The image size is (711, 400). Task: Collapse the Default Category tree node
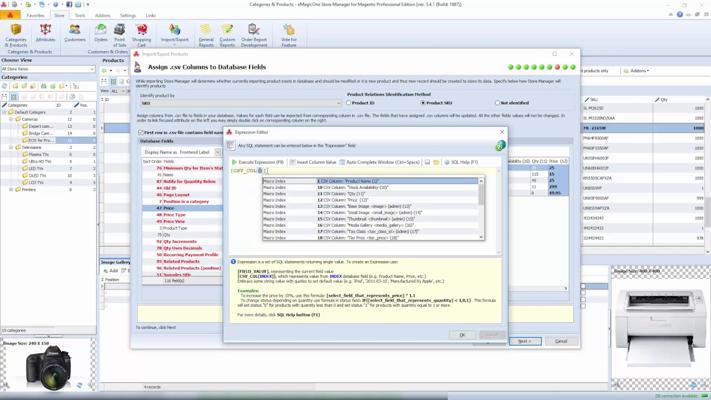point(5,112)
